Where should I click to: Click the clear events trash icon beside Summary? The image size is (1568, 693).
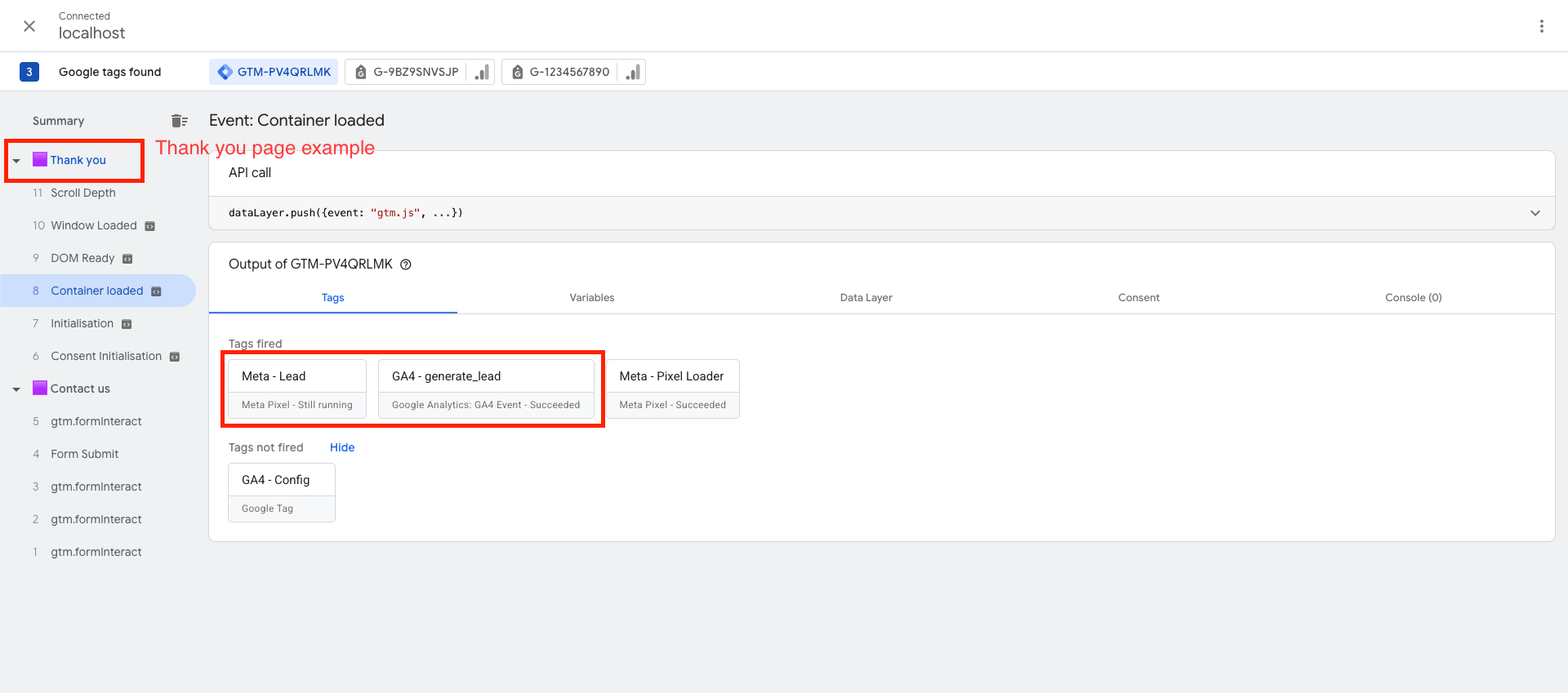click(x=180, y=121)
